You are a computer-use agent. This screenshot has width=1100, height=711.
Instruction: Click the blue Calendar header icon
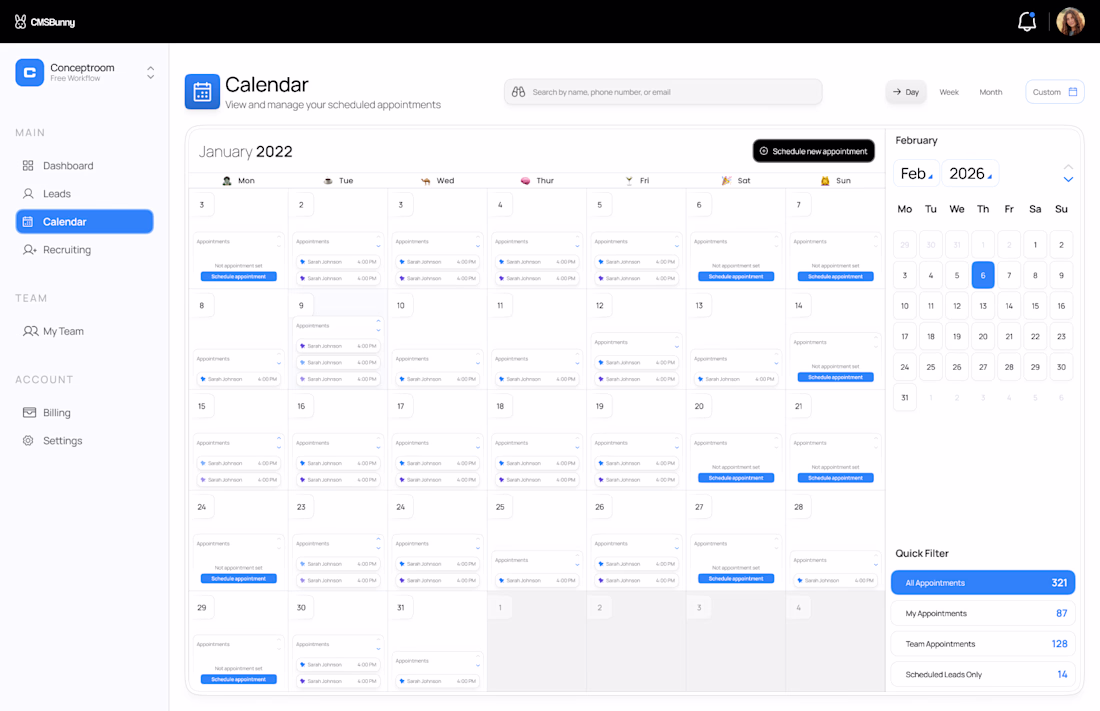pos(202,92)
